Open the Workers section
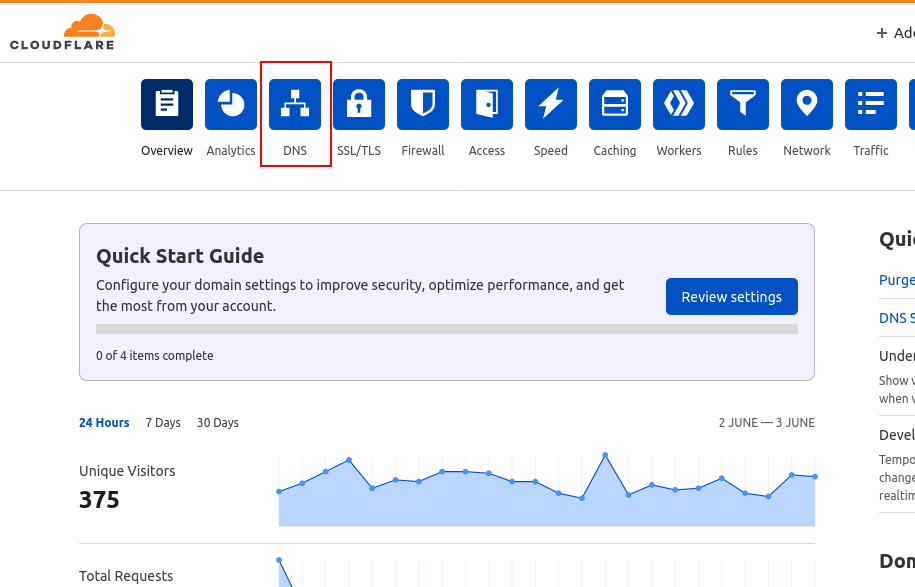The width and height of the screenshot is (915, 587). coord(678,104)
